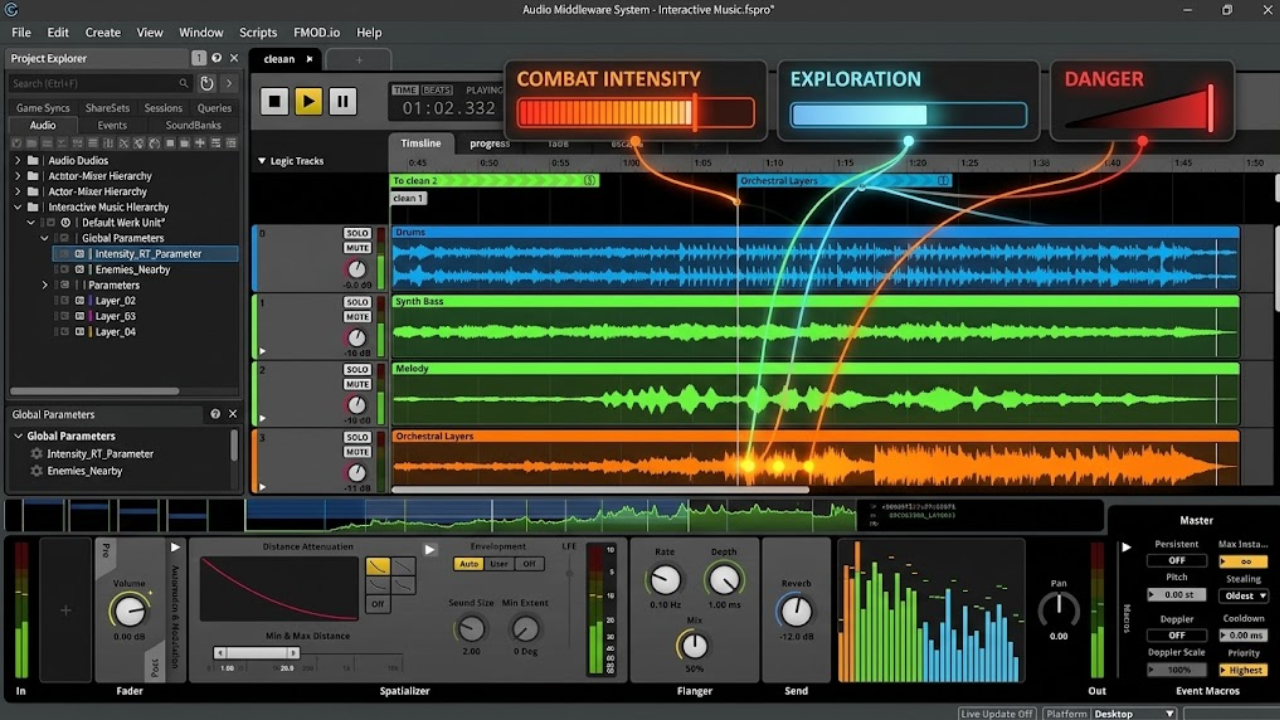Mute the Orchestral Layers track
Image resolution: width=1280 pixels, height=720 pixels.
pyautogui.click(x=357, y=452)
